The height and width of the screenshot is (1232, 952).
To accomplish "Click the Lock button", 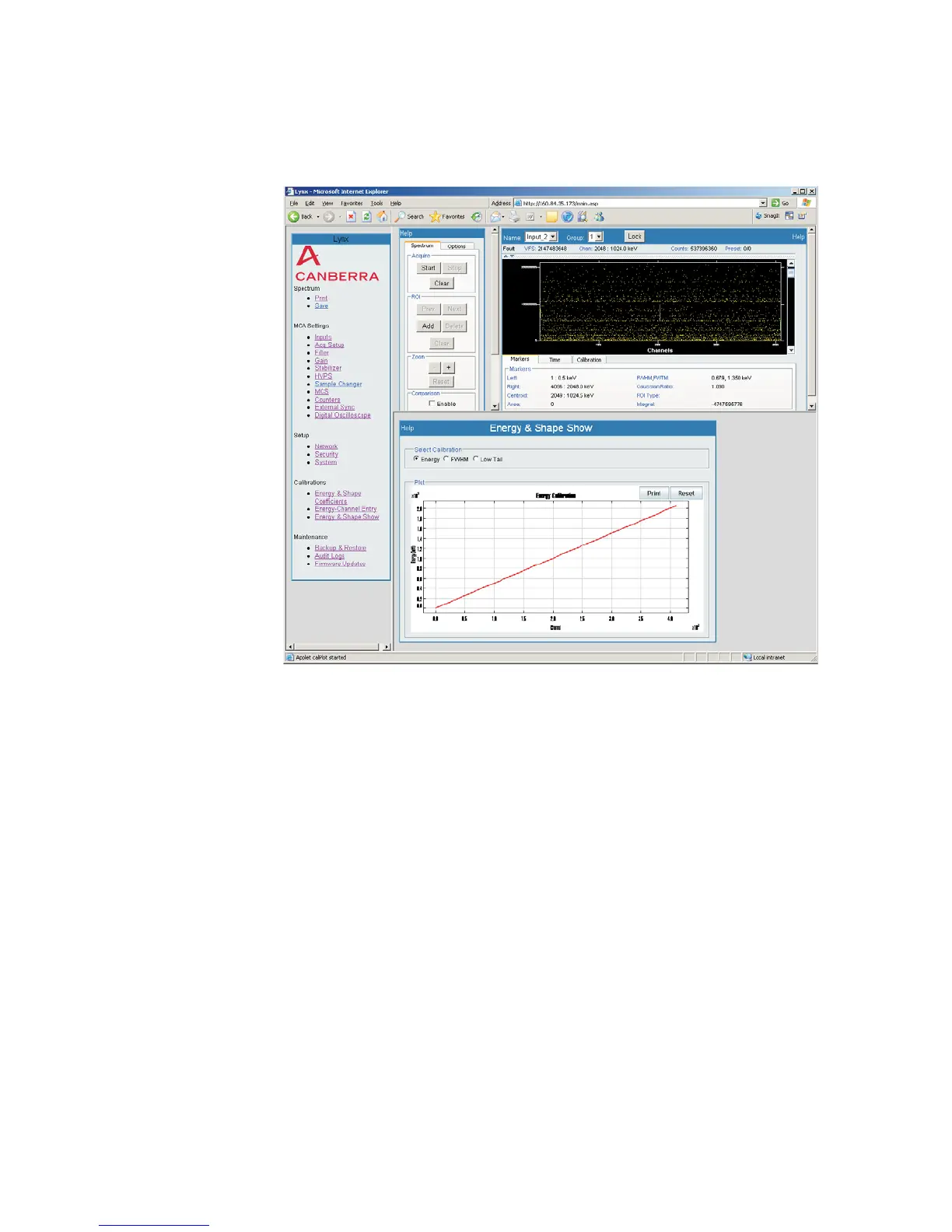I will pyautogui.click(x=635, y=236).
